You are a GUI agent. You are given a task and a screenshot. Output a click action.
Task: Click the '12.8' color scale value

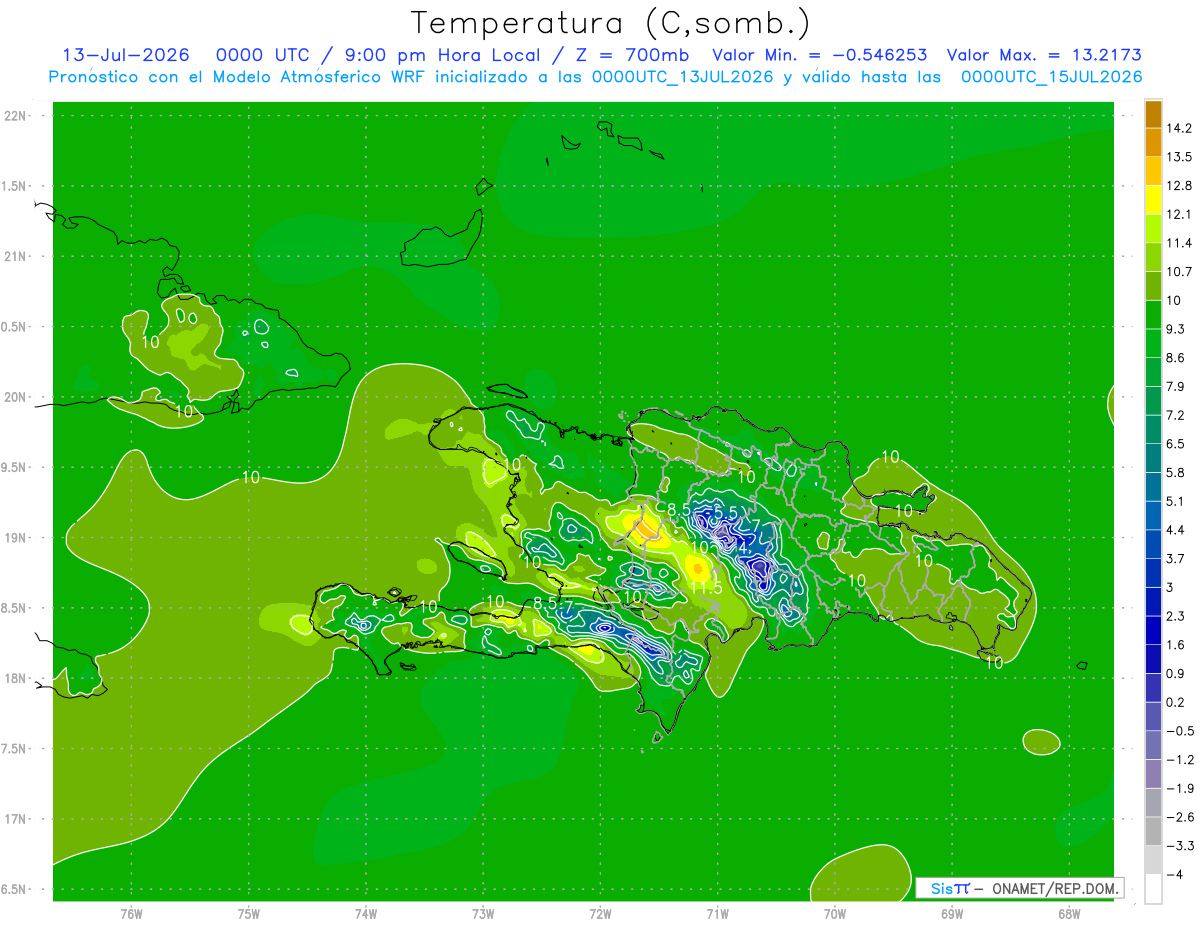pyautogui.click(x=1179, y=186)
